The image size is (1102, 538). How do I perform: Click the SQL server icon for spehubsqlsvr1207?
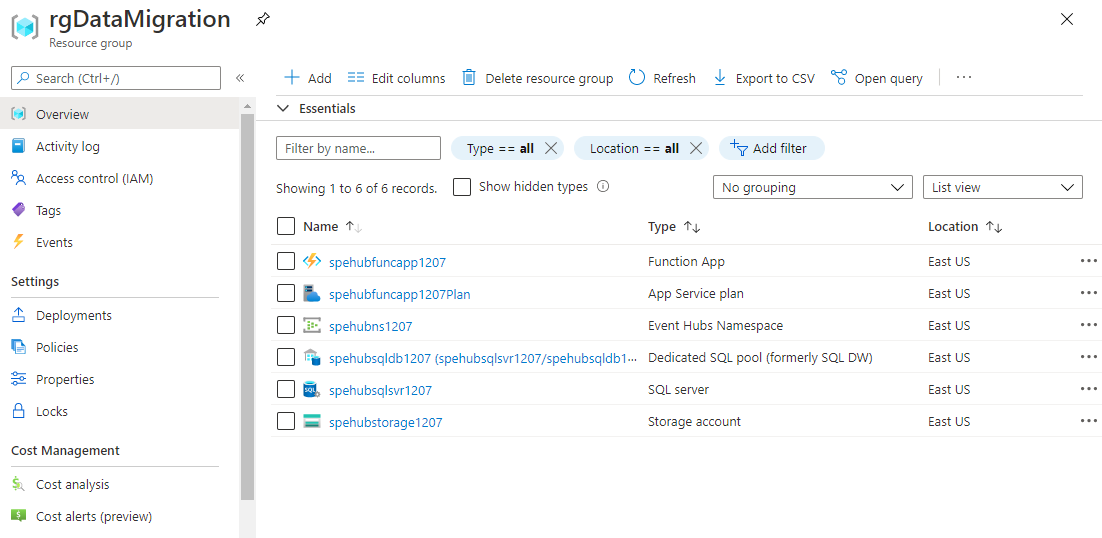tap(311, 390)
